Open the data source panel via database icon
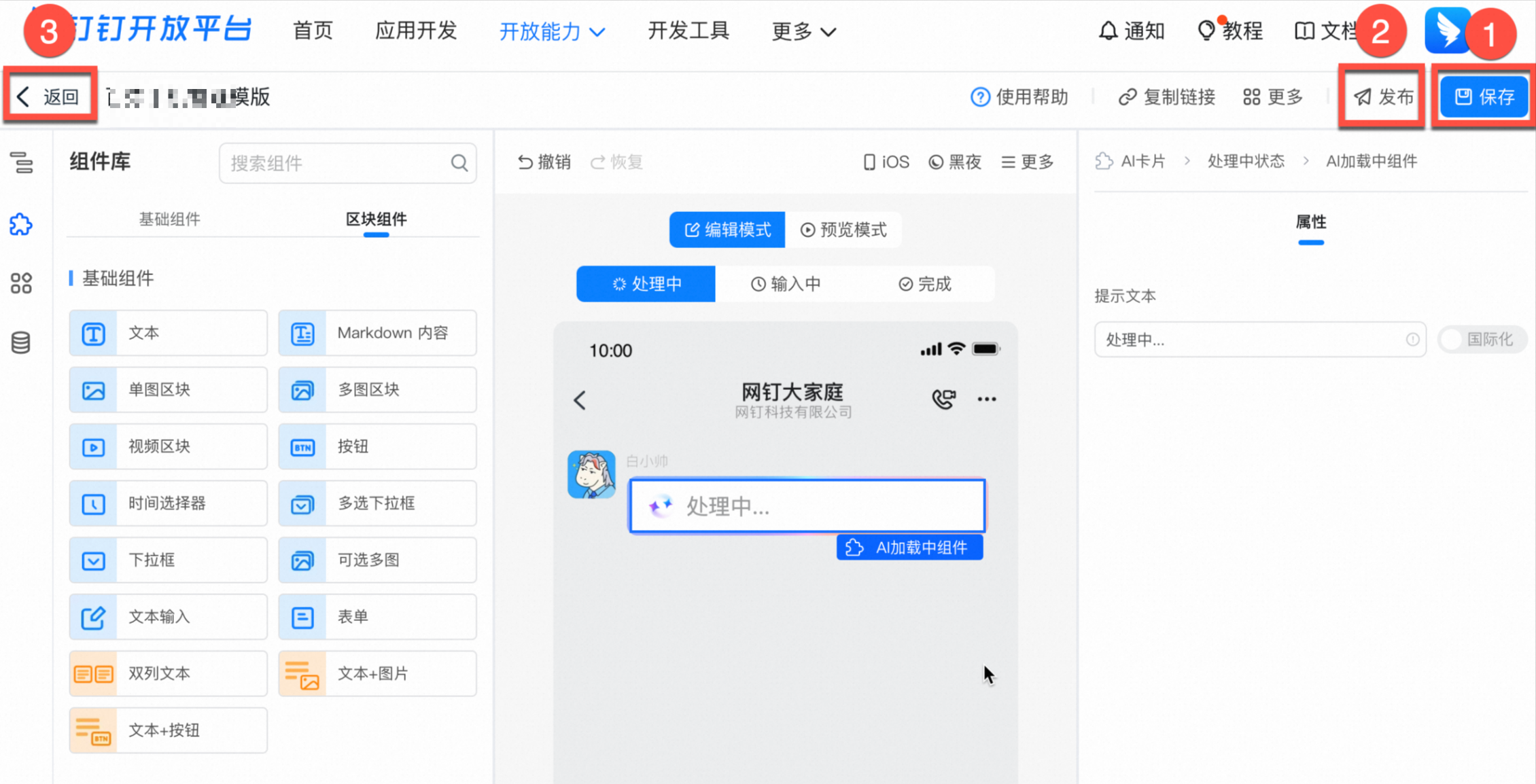1536x784 pixels. (x=20, y=342)
